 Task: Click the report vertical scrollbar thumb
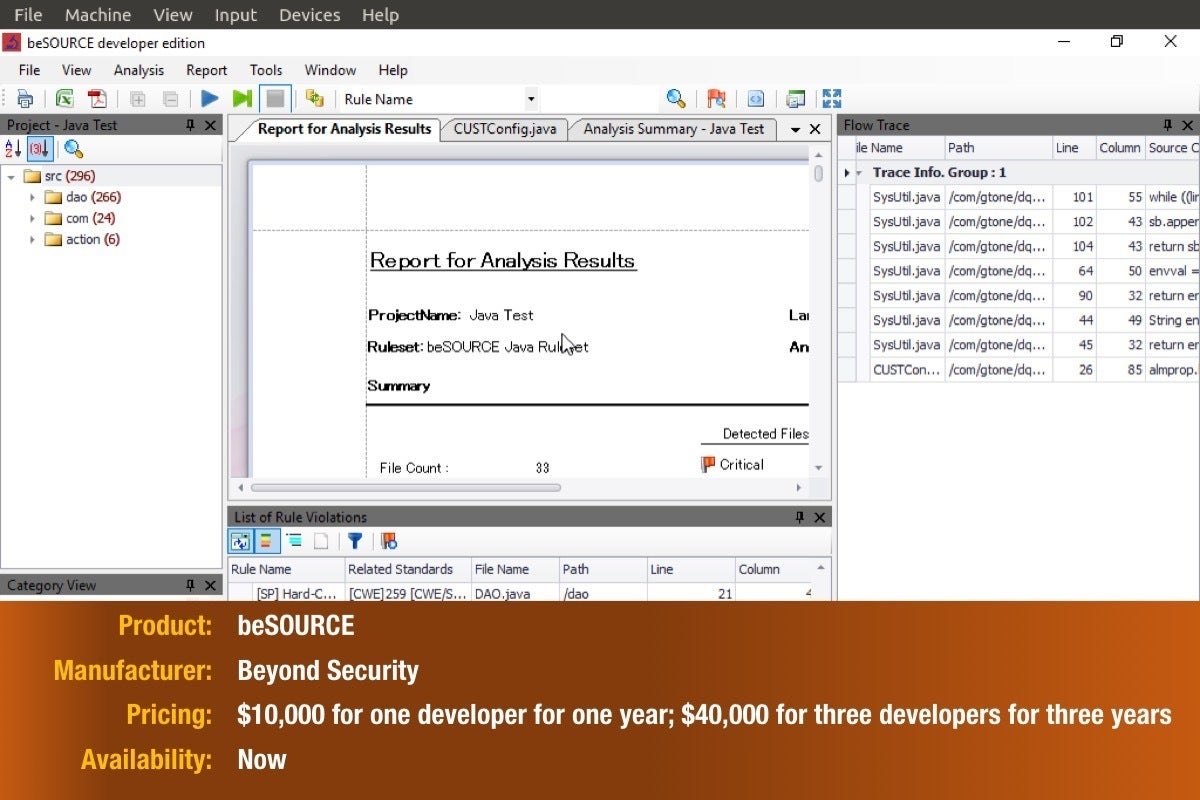[x=819, y=172]
